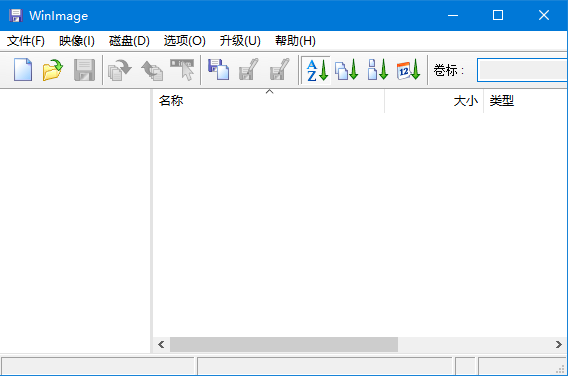568x376 pixels.
Task: Sort files by type icon
Action: pos(347,70)
